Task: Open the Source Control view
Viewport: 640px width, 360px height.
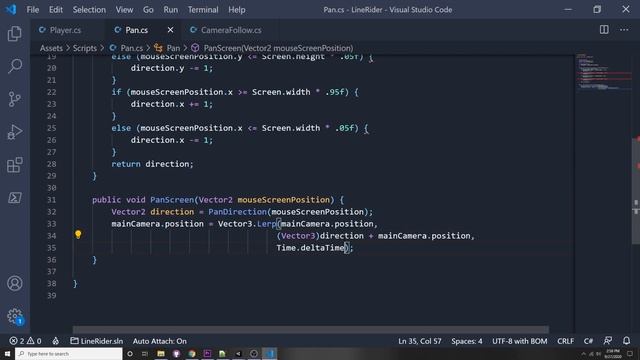Action: pos(15,99)
